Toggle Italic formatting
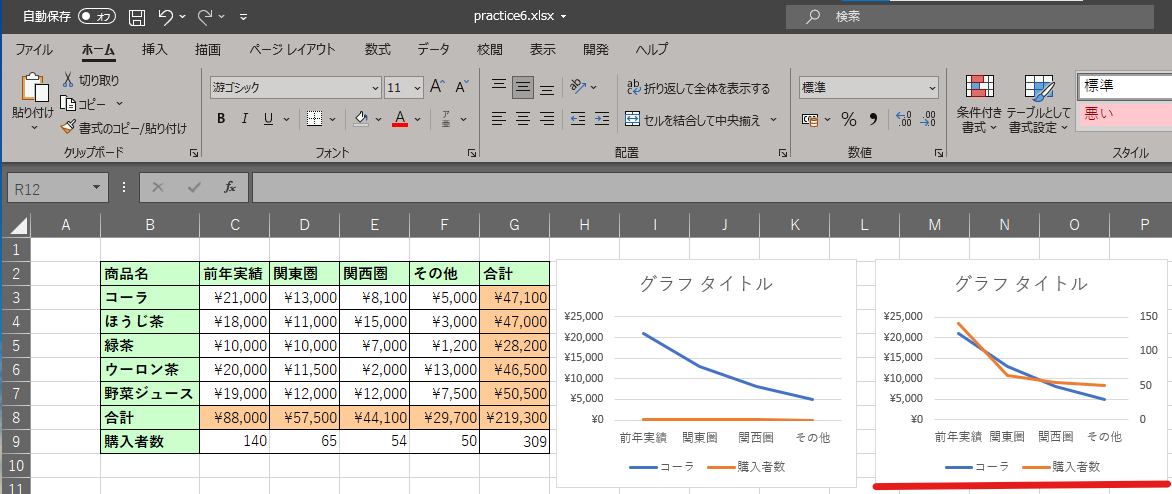Screen dimensions: 1172x494 click(x=244, y=118)
